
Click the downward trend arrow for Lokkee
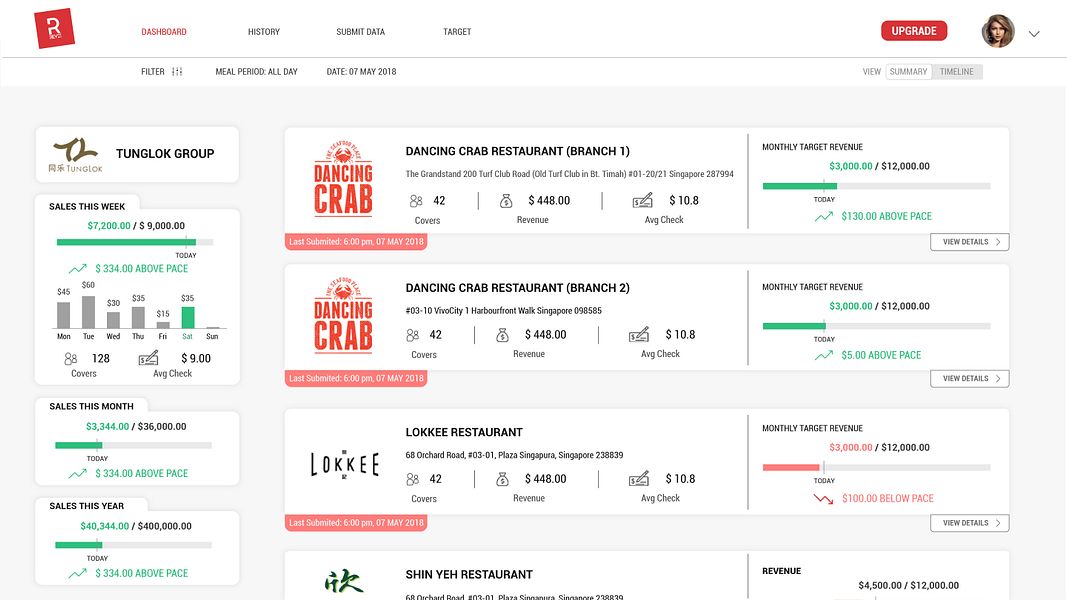click(823, 499)
